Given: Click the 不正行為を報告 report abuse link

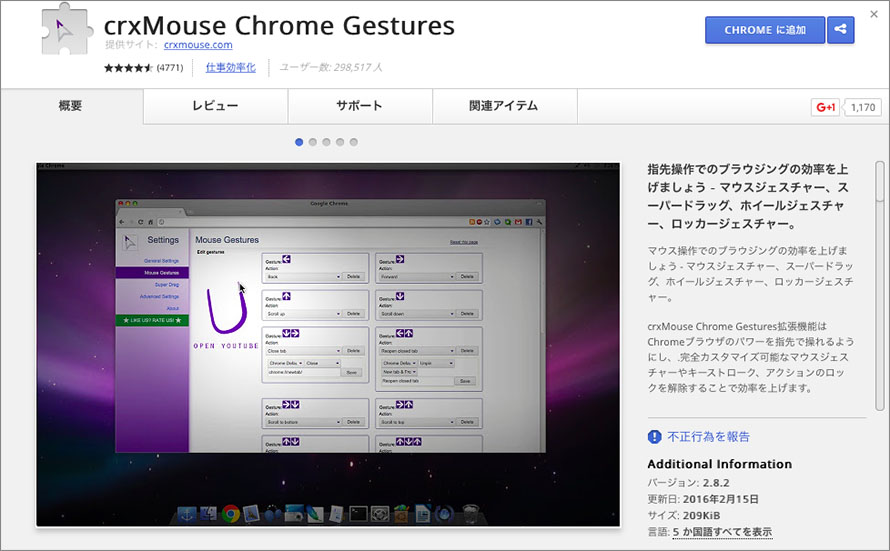Looking at the screenshot, I should (x=708, y=436).
